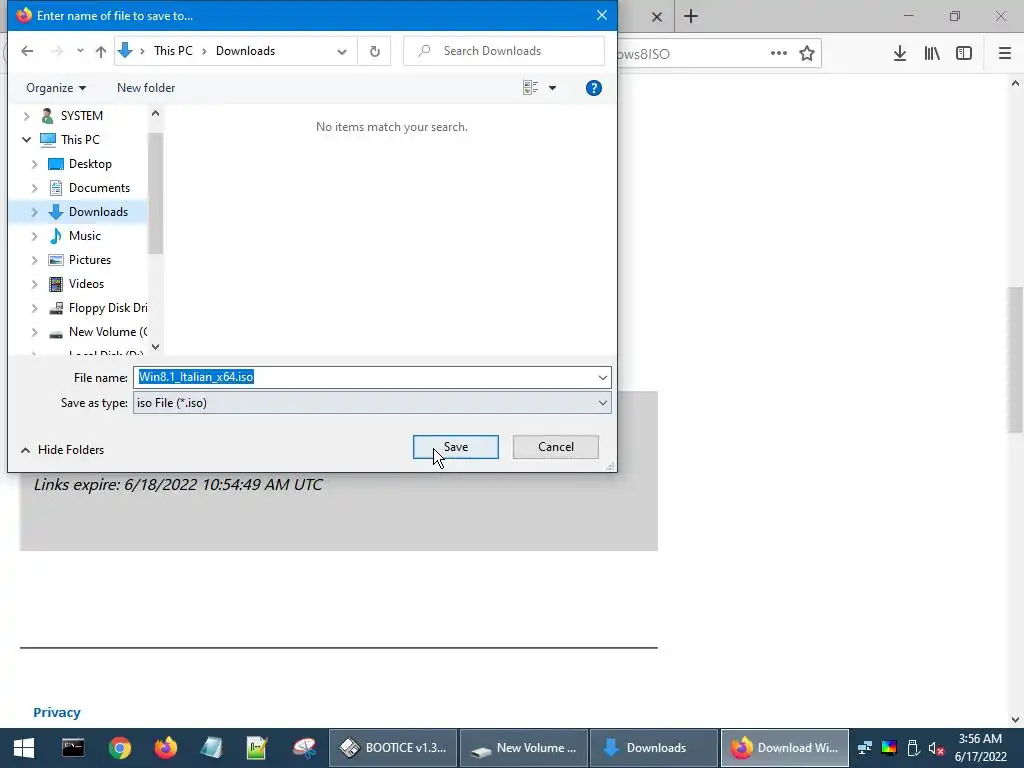This screenshot has height=768, width=1024.
Task: Open the Privacy link on the page
Action: [x=57, y=712]
